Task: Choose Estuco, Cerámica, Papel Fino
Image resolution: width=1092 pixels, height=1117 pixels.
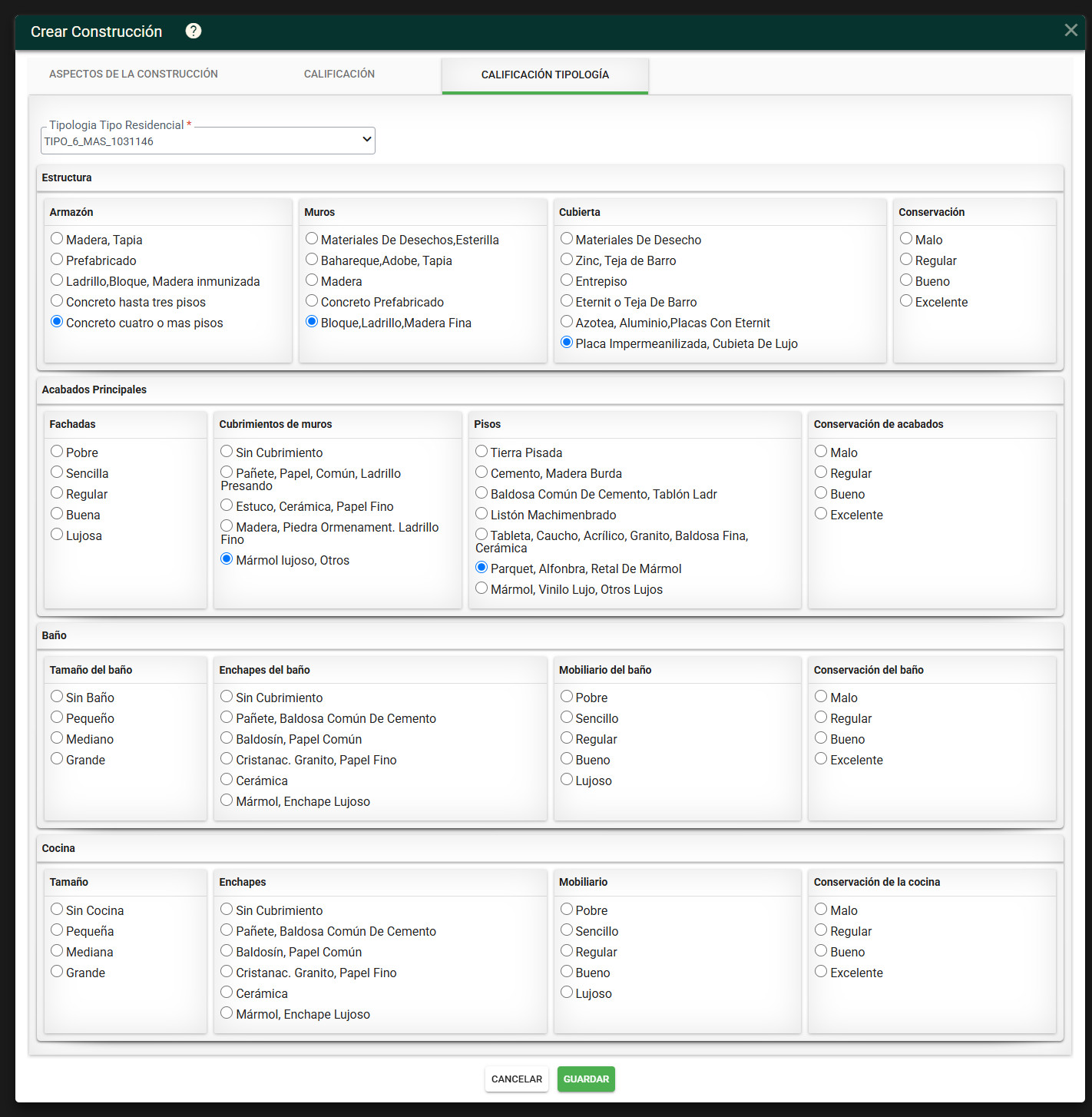Action: pyautogui.click(x=227, y=505)
